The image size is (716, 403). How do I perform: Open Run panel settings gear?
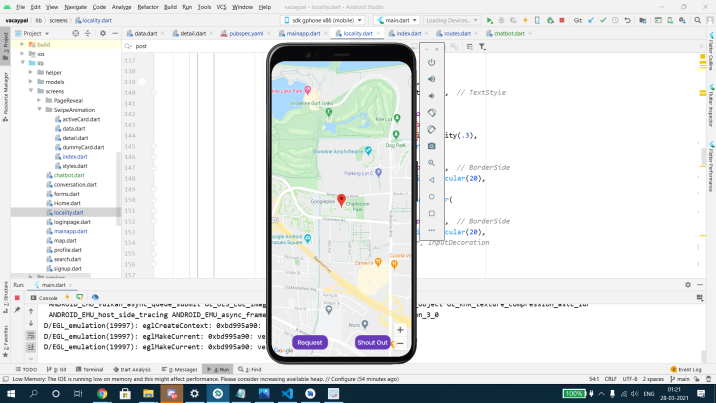tap(688, 285)
